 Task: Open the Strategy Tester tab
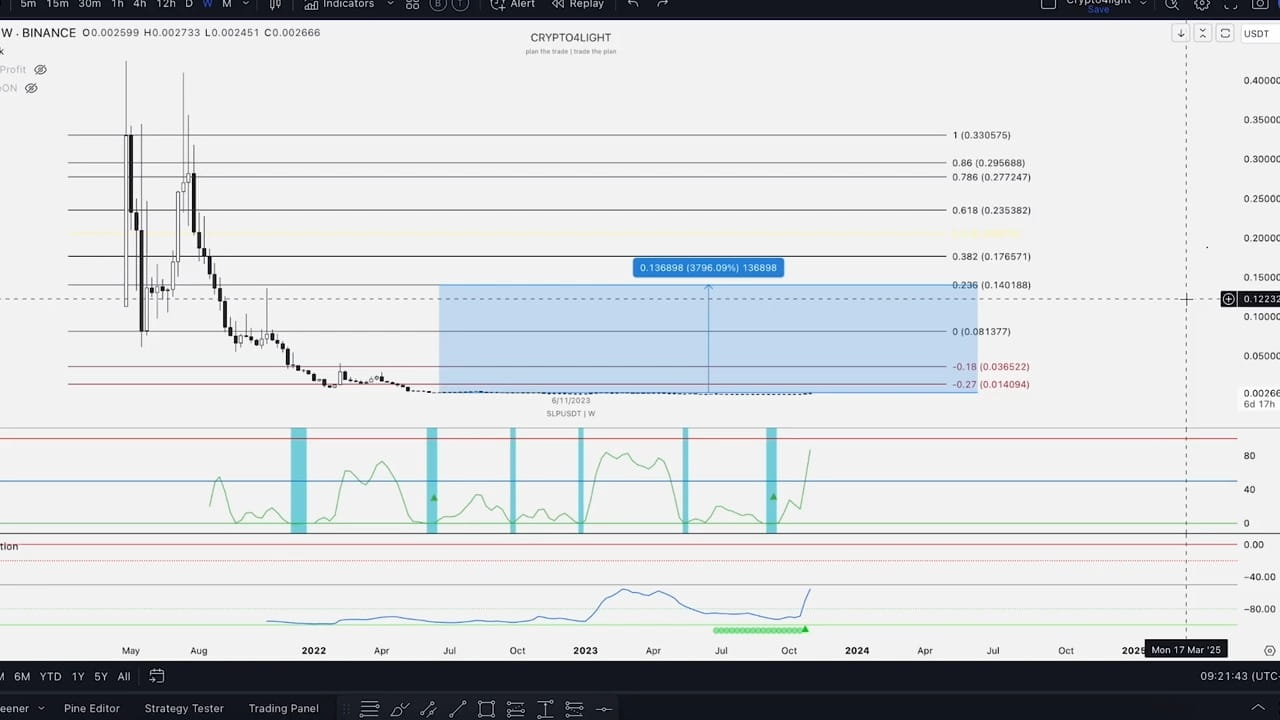(183, 708)
